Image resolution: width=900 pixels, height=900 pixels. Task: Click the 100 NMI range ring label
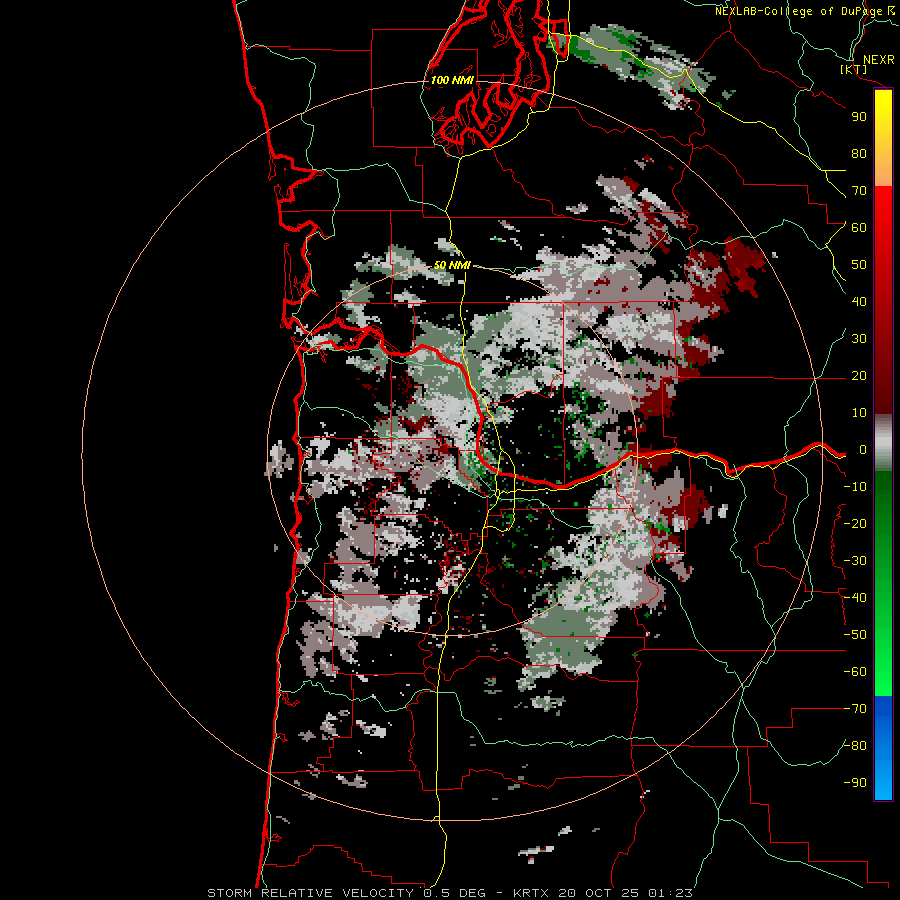pos(452,80)
